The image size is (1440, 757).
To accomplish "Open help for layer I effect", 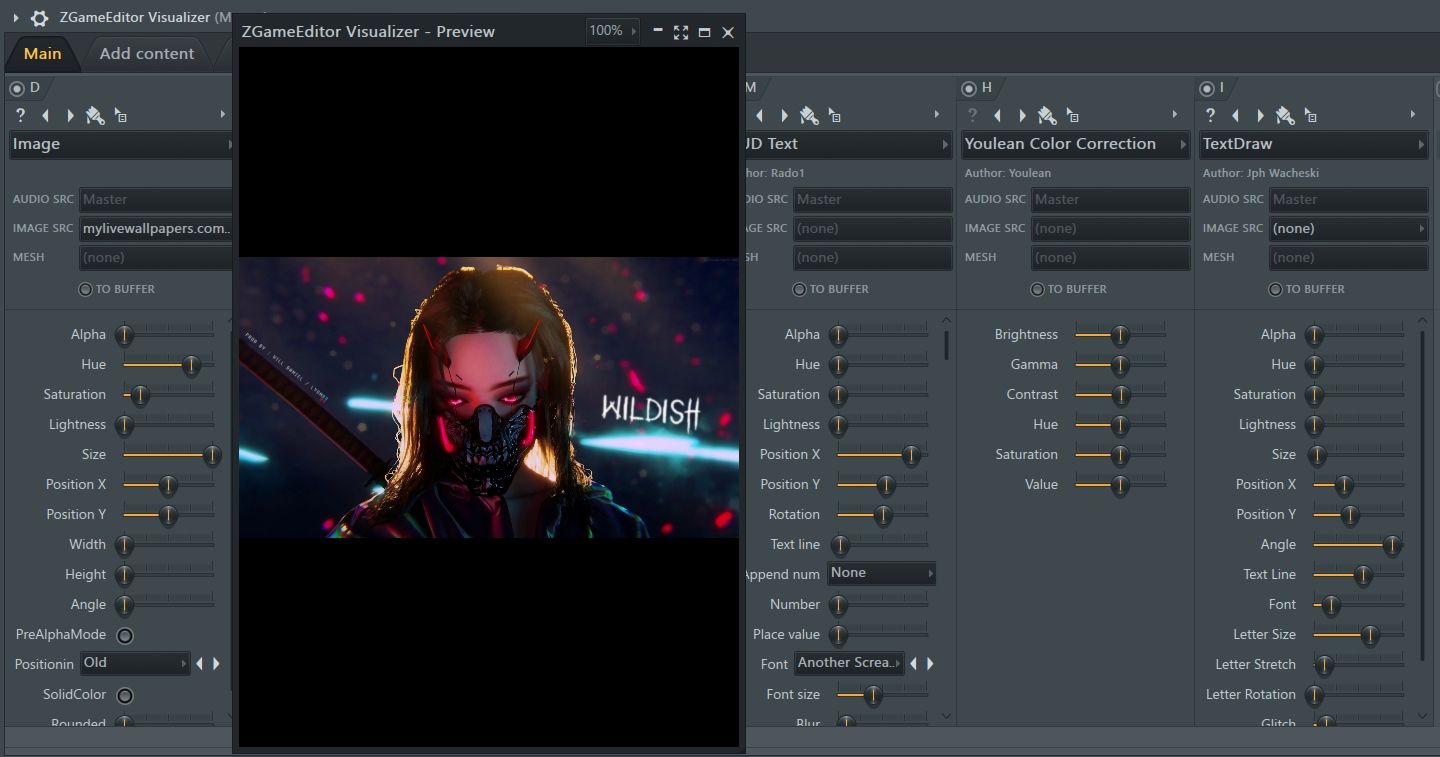I will tap(1210, 115).
